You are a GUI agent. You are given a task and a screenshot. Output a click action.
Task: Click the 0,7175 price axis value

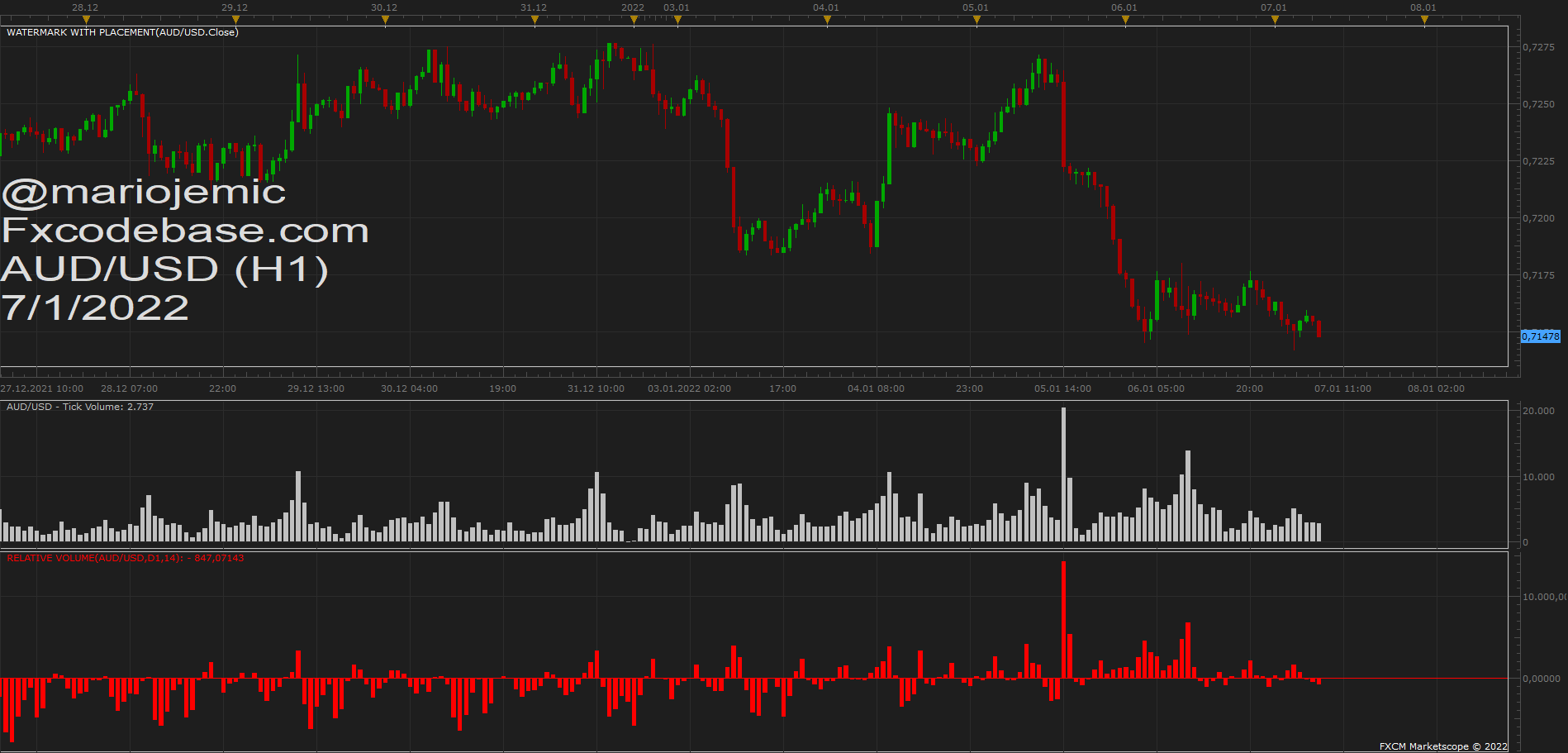[x=1538, y=275]
